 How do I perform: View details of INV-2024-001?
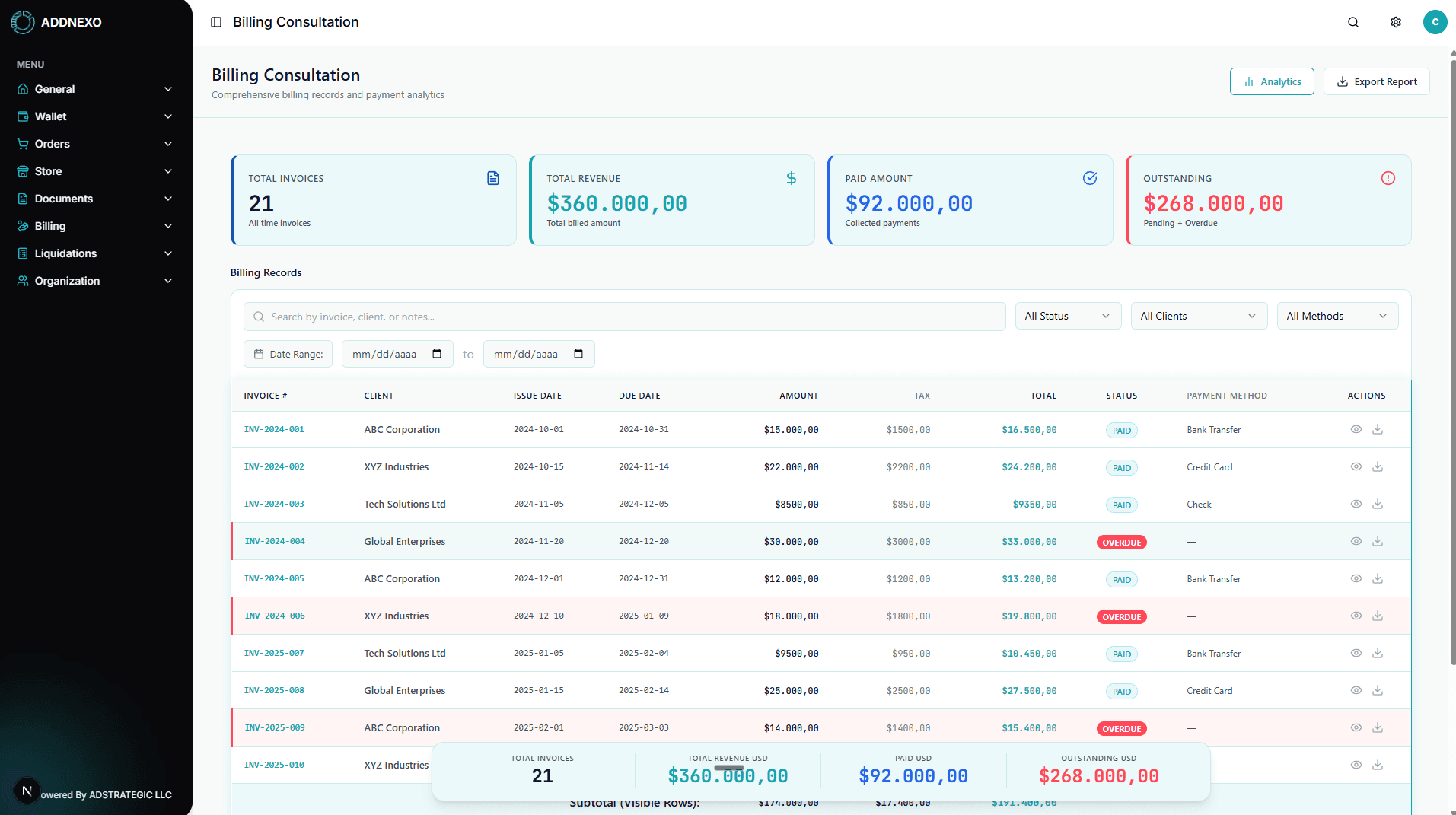point(1356,429)
